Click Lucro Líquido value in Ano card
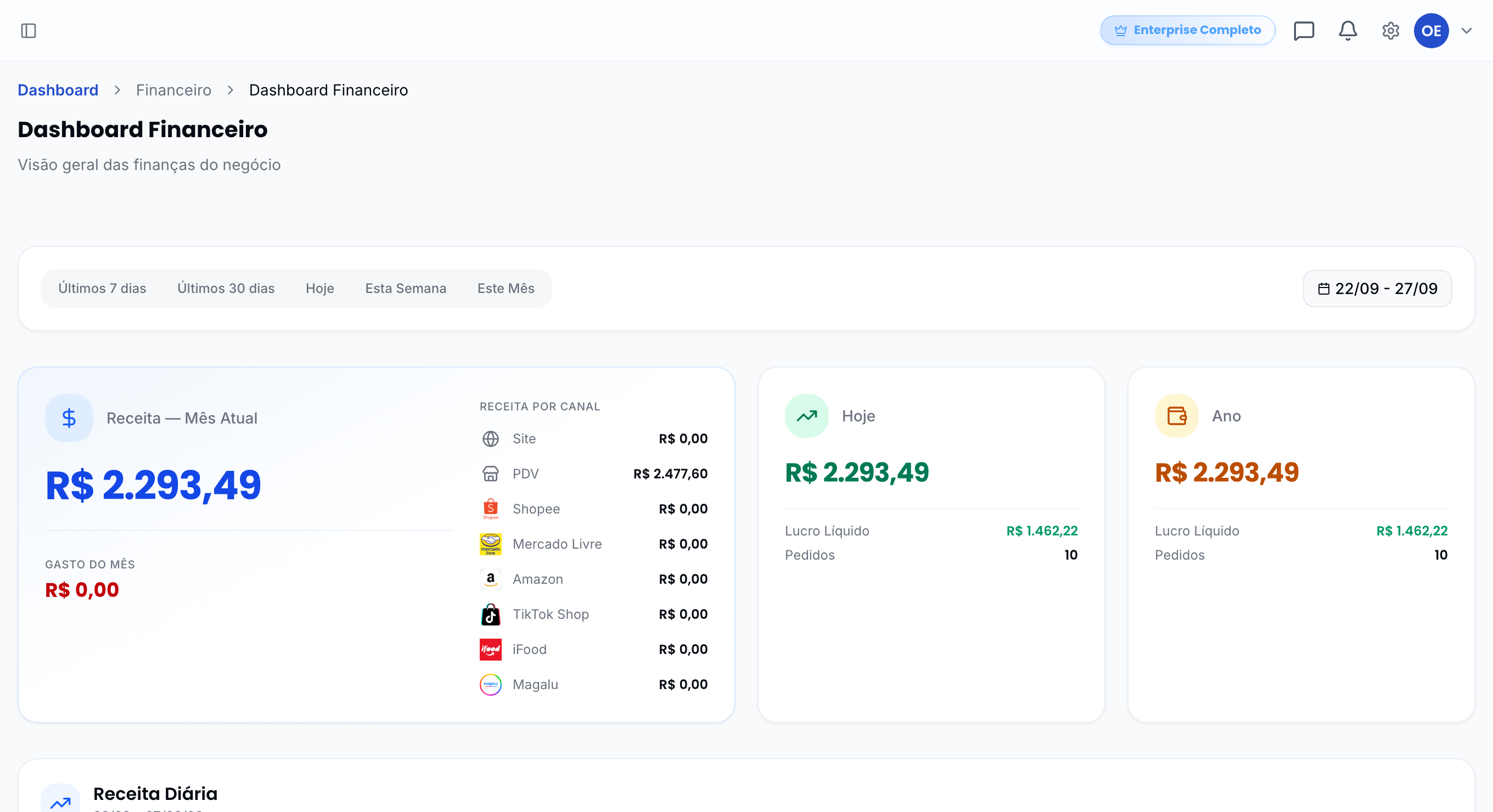The width and height of the screenshot is (1493, 812). point(1412,531)
